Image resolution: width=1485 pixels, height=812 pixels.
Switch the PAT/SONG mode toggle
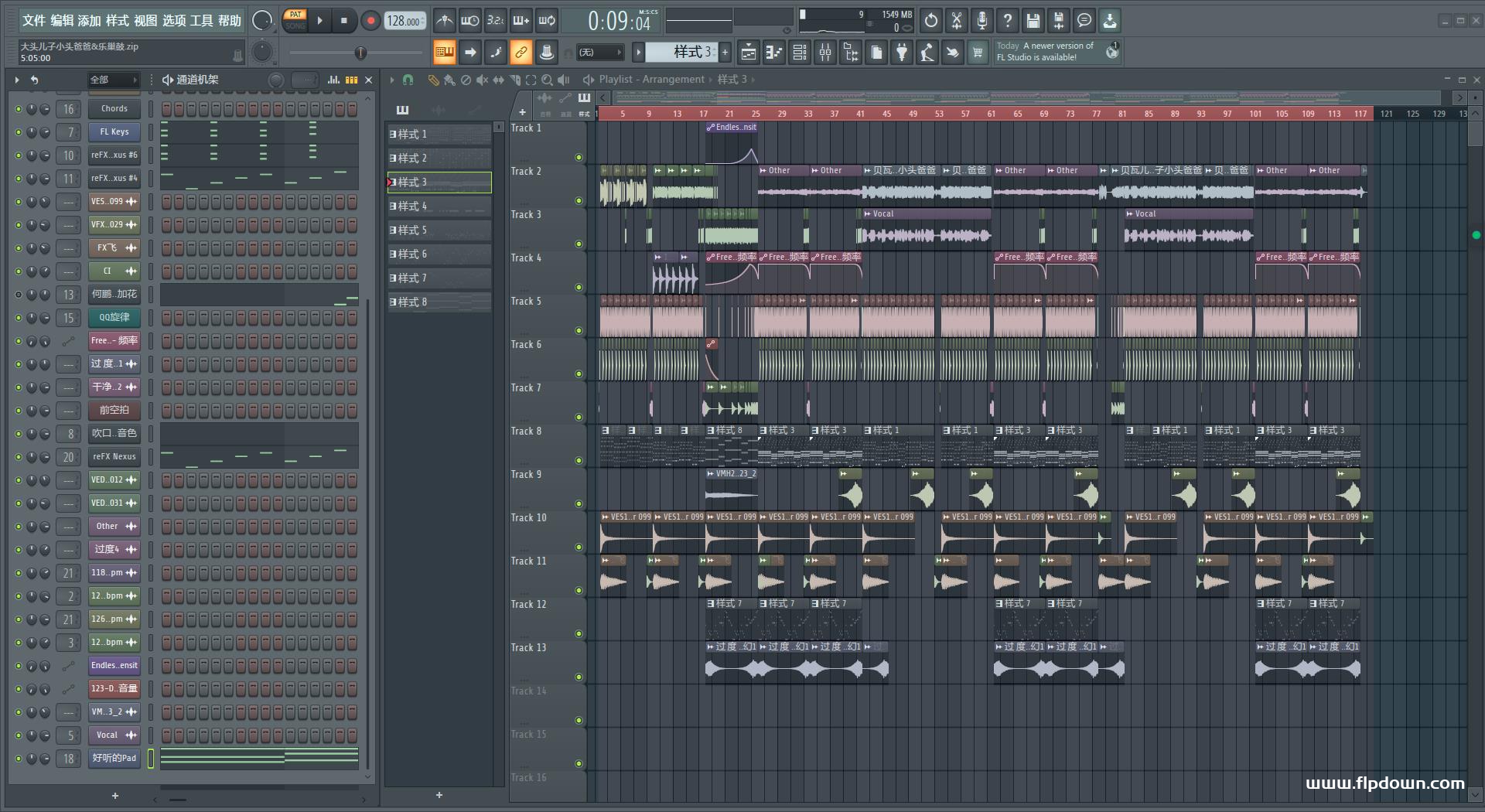pyautogui.click(x=295, y=20)
